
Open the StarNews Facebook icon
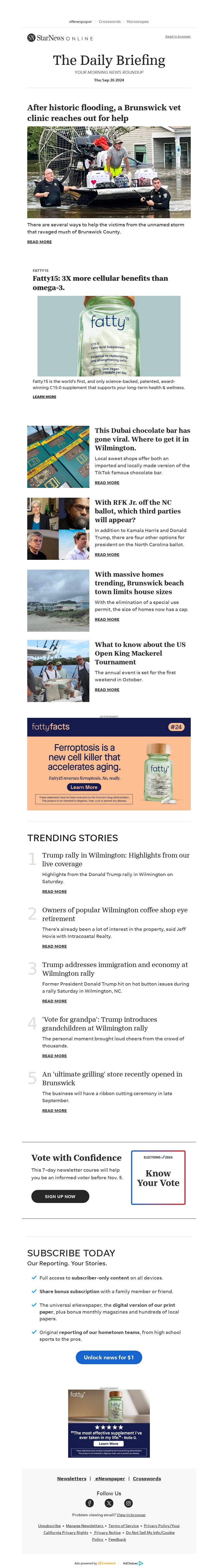pos(89,1503)
